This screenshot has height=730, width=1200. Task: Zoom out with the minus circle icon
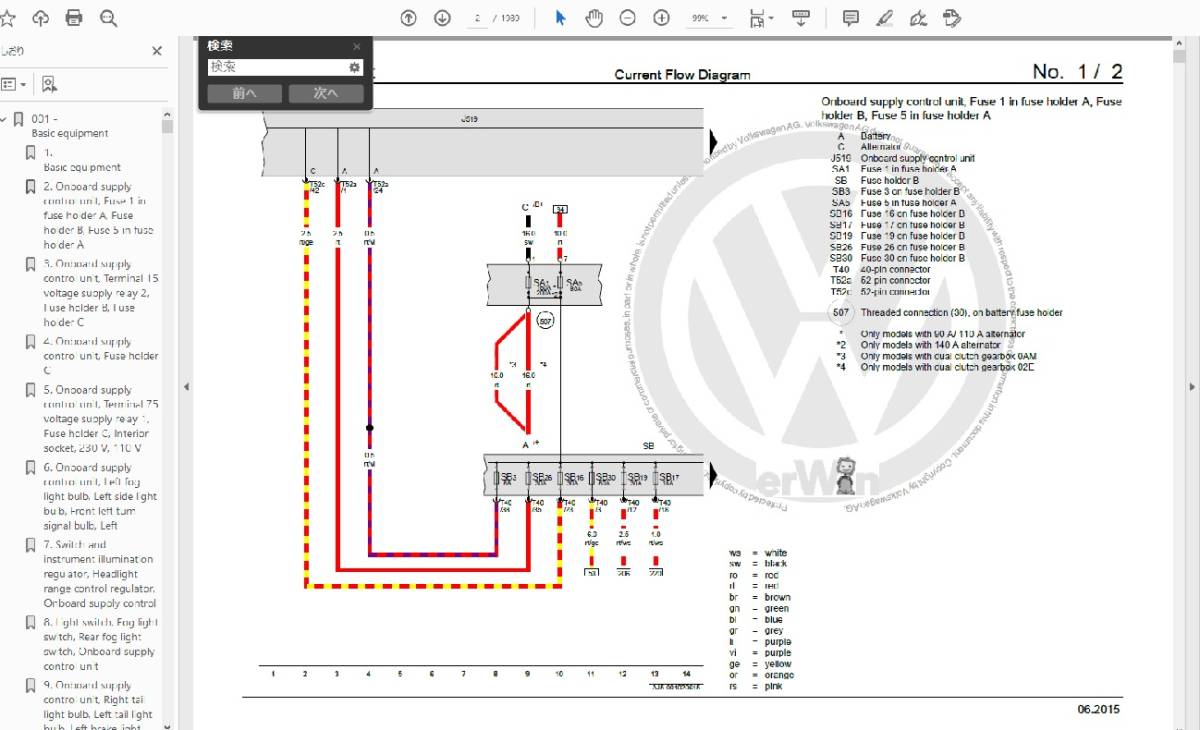click(x=628, y=18)
